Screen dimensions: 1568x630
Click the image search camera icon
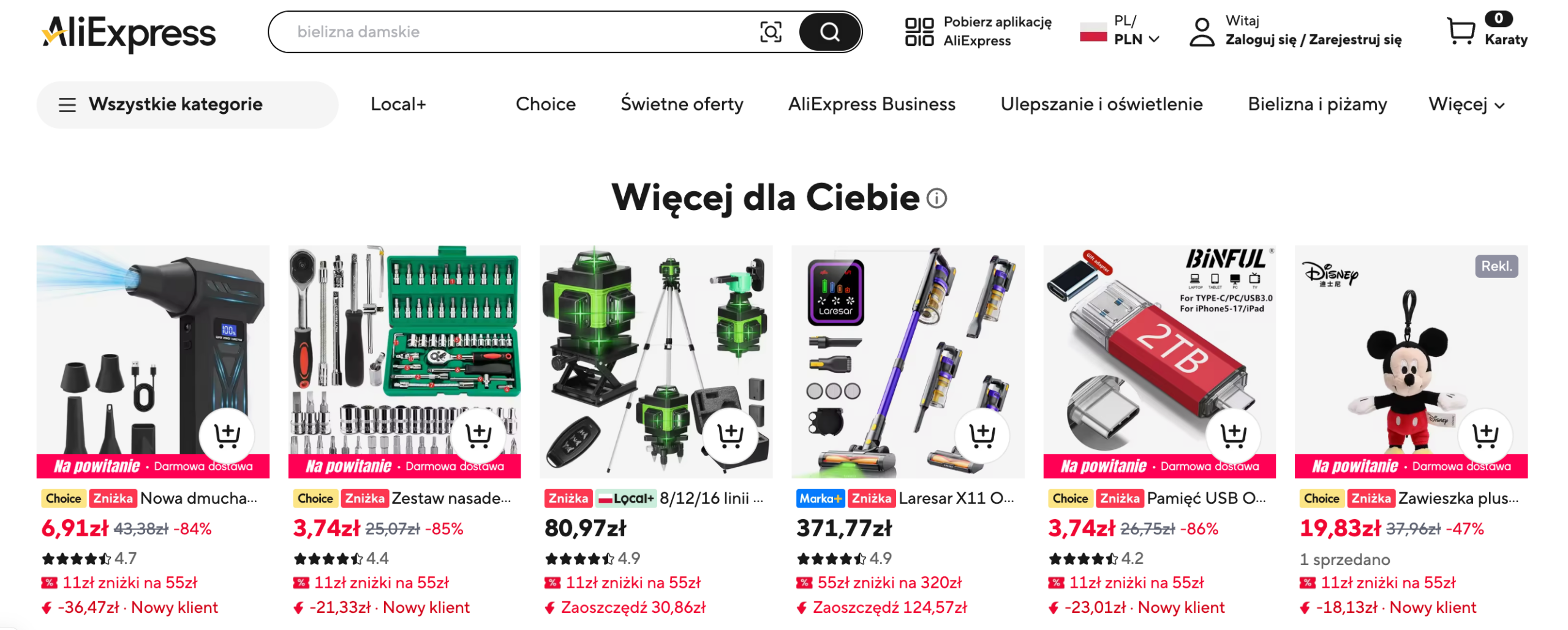[x=770, y=32]
